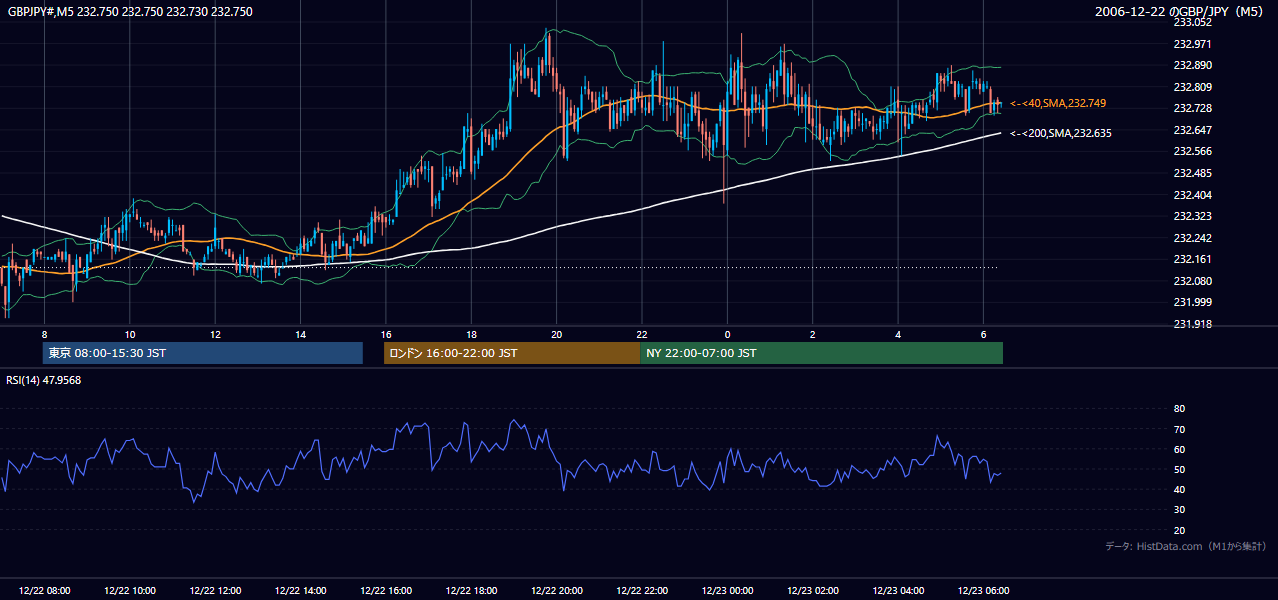Click price axis label 232.809
Image resolution: width=1278 pixels, height=600 pixels.
(x=1193, y=87)
